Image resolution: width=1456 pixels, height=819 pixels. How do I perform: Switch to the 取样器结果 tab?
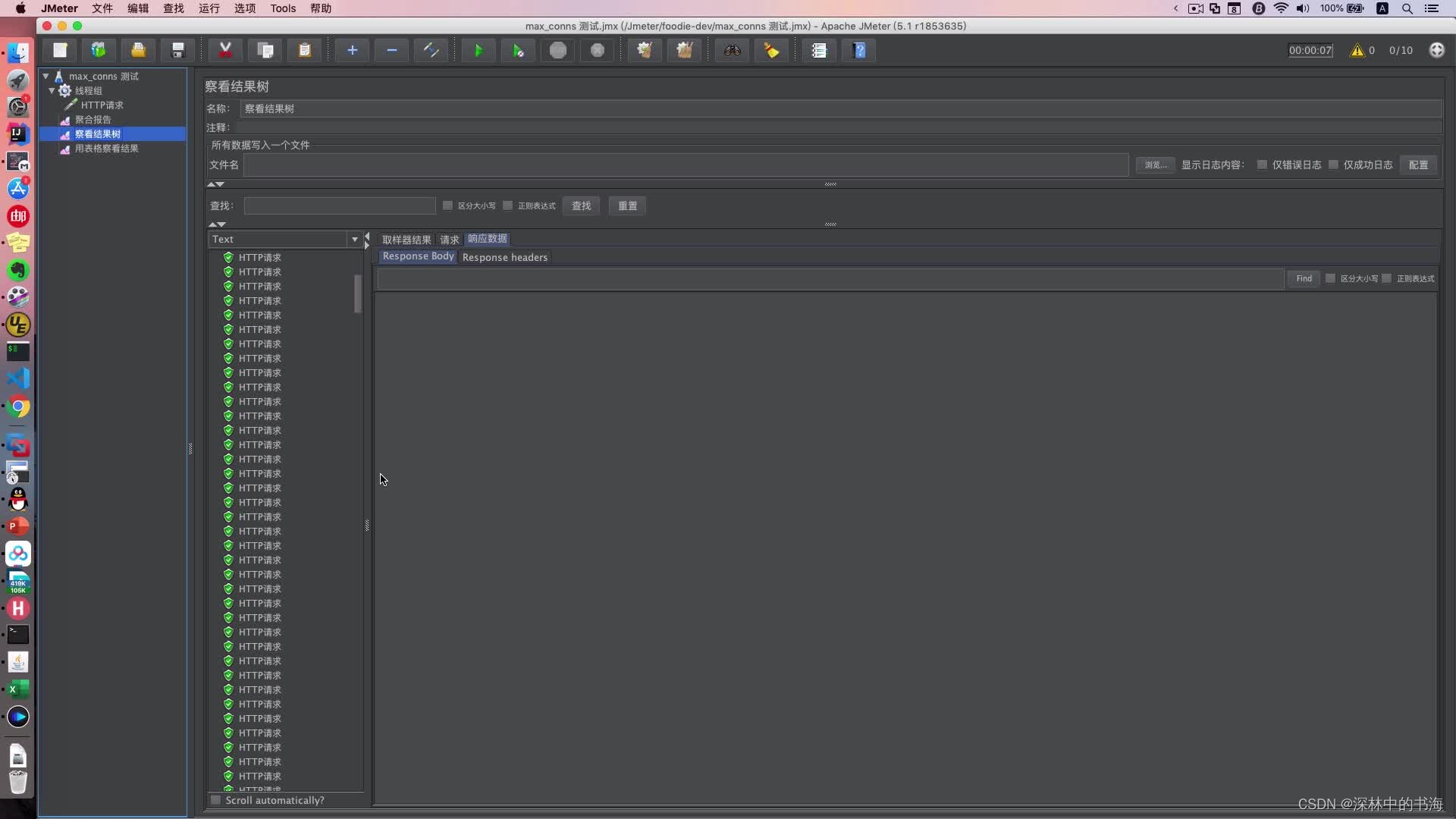click(406, 240)
